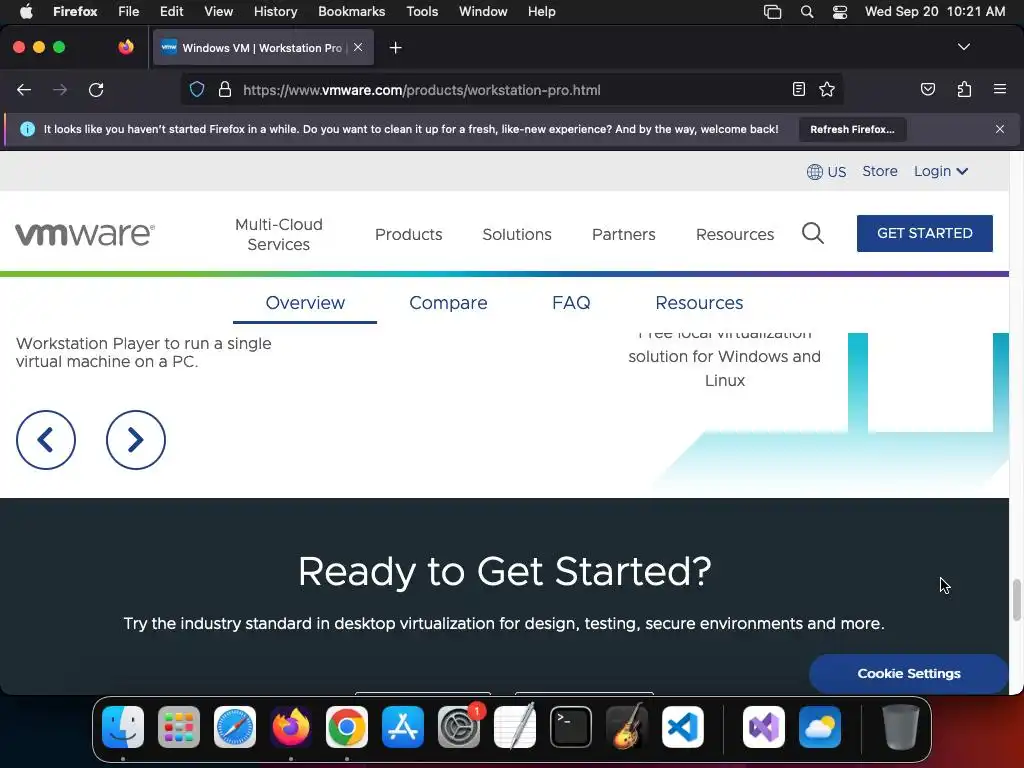
Task: Toggle reader view icon in address bar
Action: [x=798, y=89]
